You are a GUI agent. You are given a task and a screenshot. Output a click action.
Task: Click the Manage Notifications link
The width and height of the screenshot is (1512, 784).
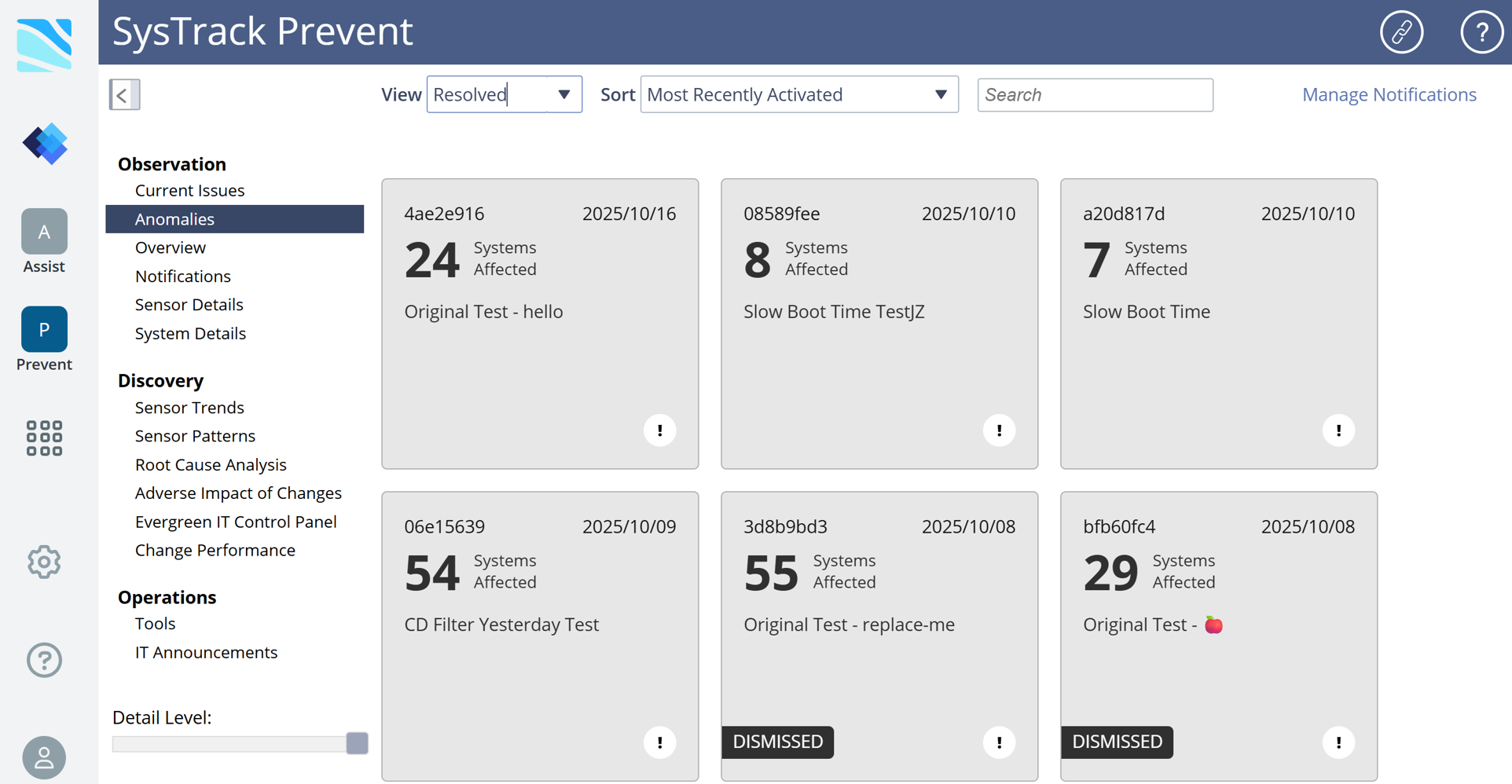tap(1389, 95)
